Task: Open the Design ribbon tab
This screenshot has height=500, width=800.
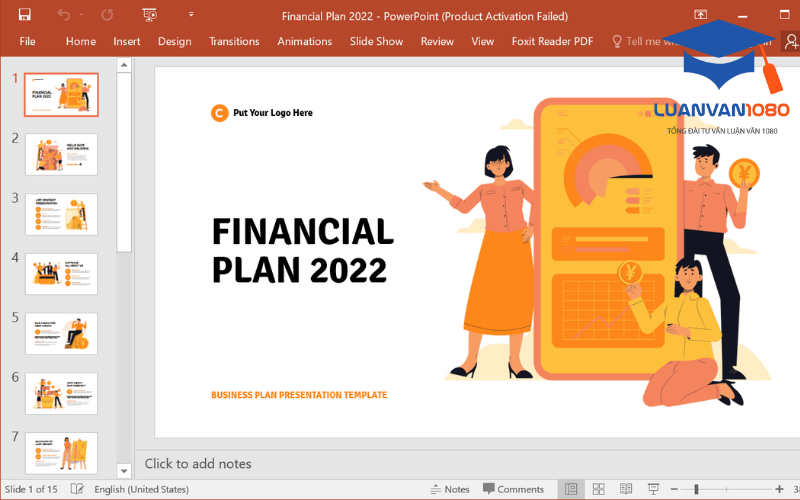Action: 174,41
